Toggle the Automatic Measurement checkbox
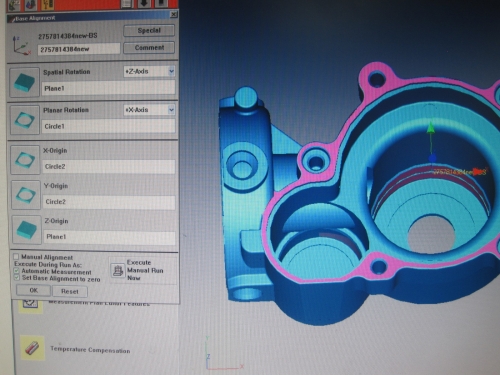Viewport: 500px width, 375px height. (x=16, y=271)
